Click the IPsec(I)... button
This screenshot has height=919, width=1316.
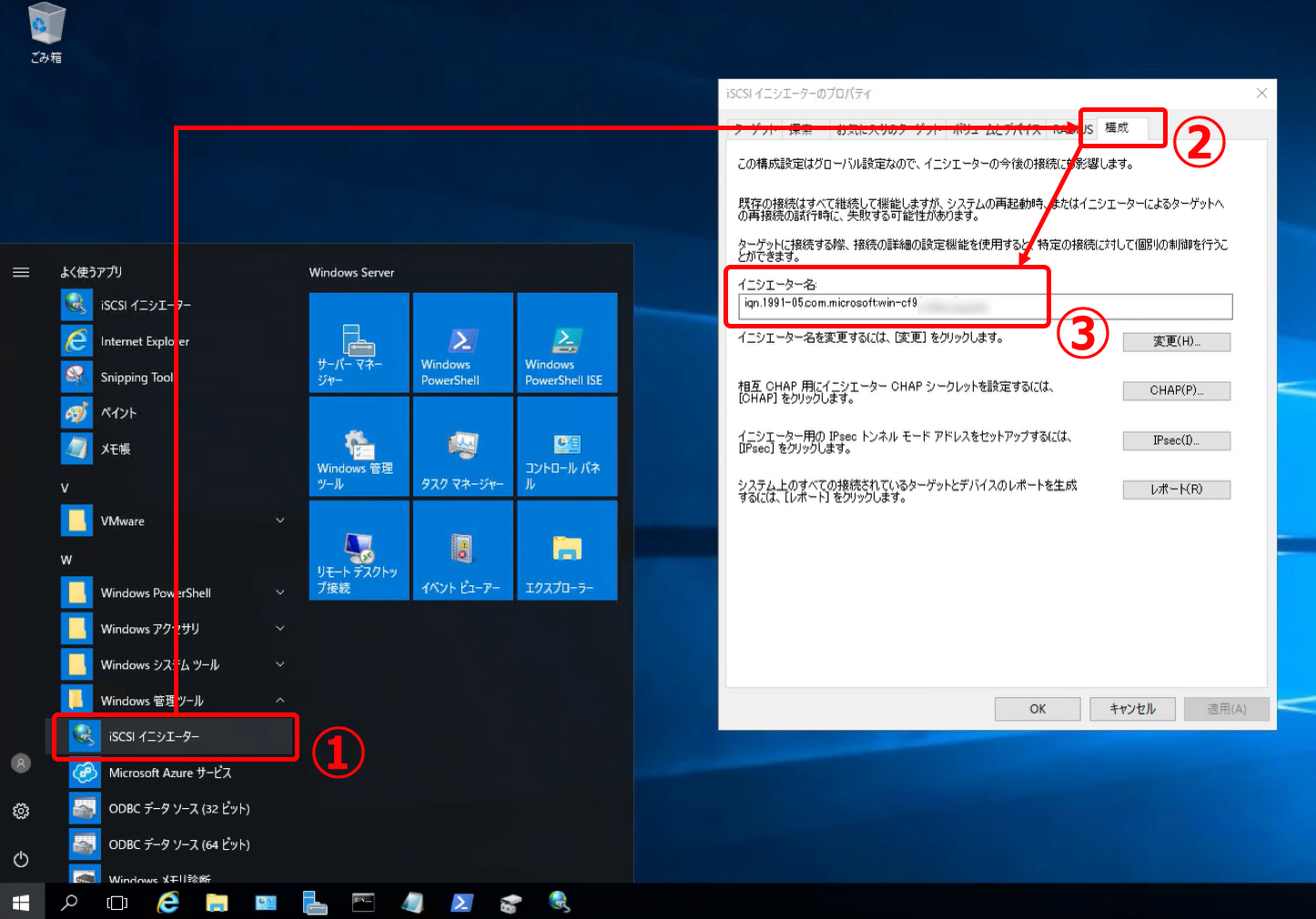coord(1177,440)
